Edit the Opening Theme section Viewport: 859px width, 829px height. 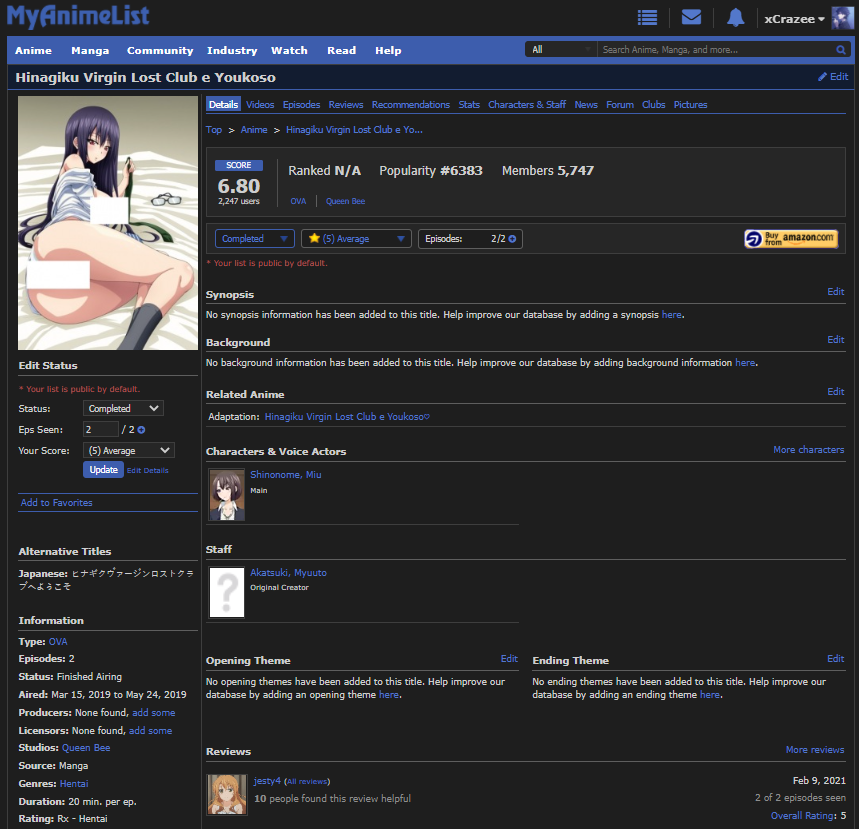coord(509,659)
